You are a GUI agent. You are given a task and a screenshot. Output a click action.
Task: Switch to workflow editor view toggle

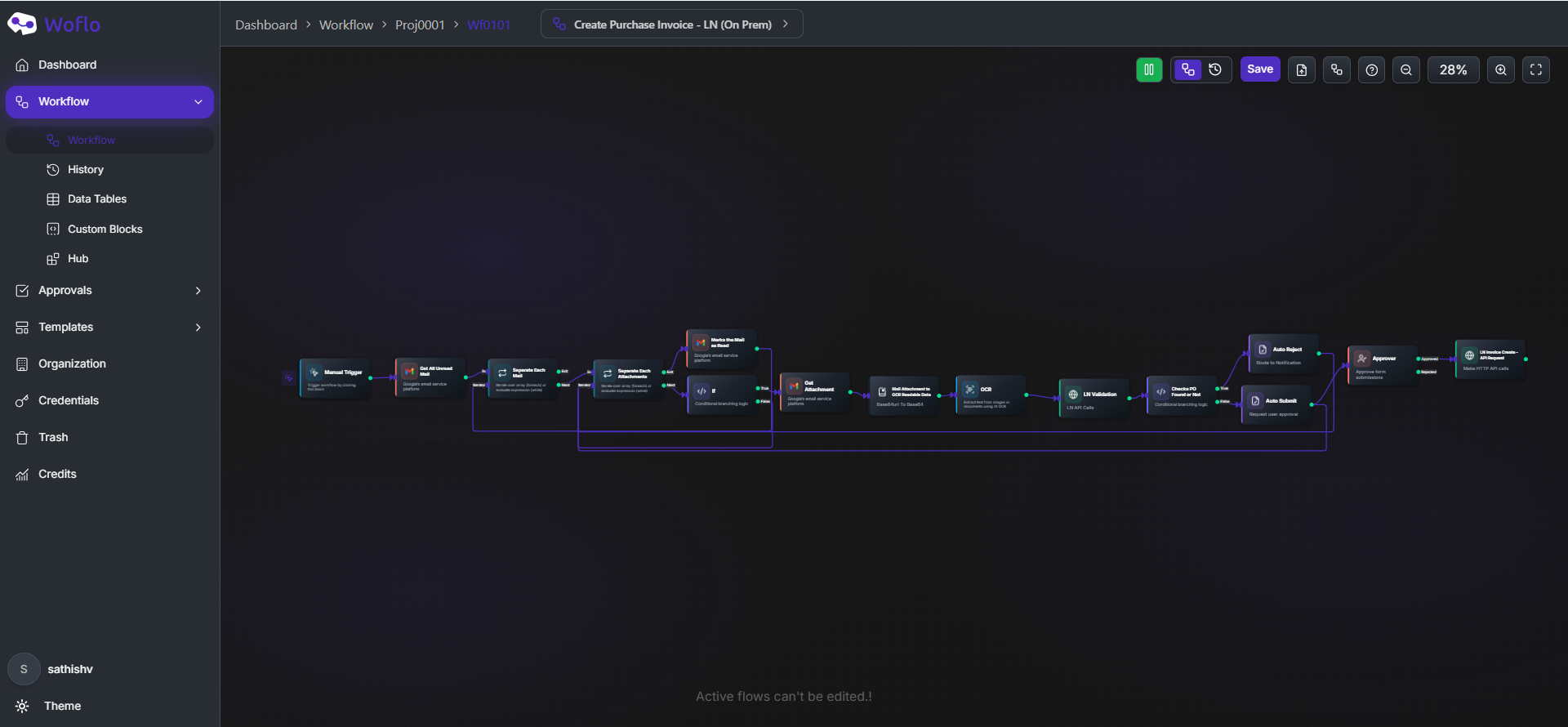1187,69
